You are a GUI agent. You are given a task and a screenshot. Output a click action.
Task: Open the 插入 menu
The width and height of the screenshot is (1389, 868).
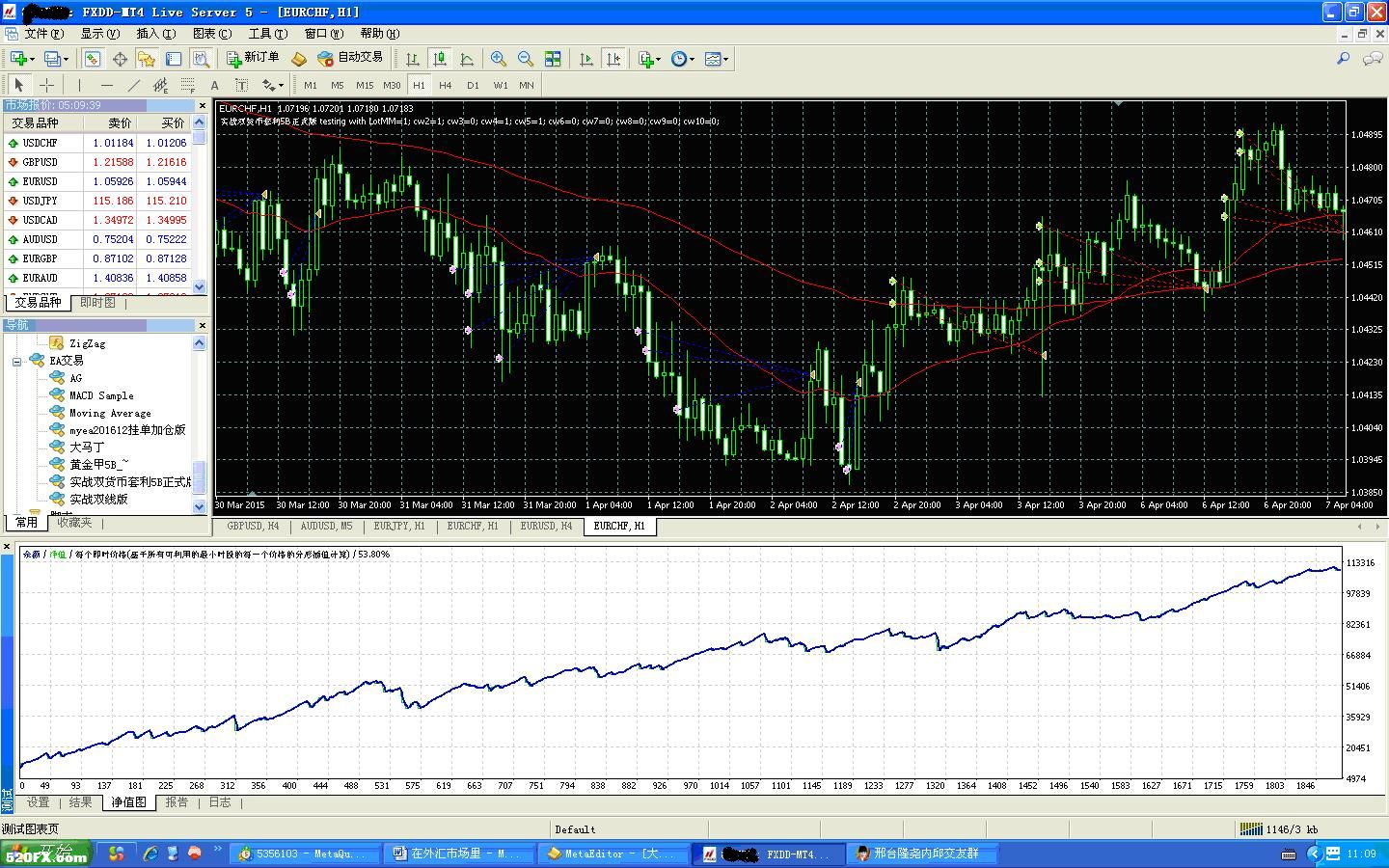pos(156,33)
